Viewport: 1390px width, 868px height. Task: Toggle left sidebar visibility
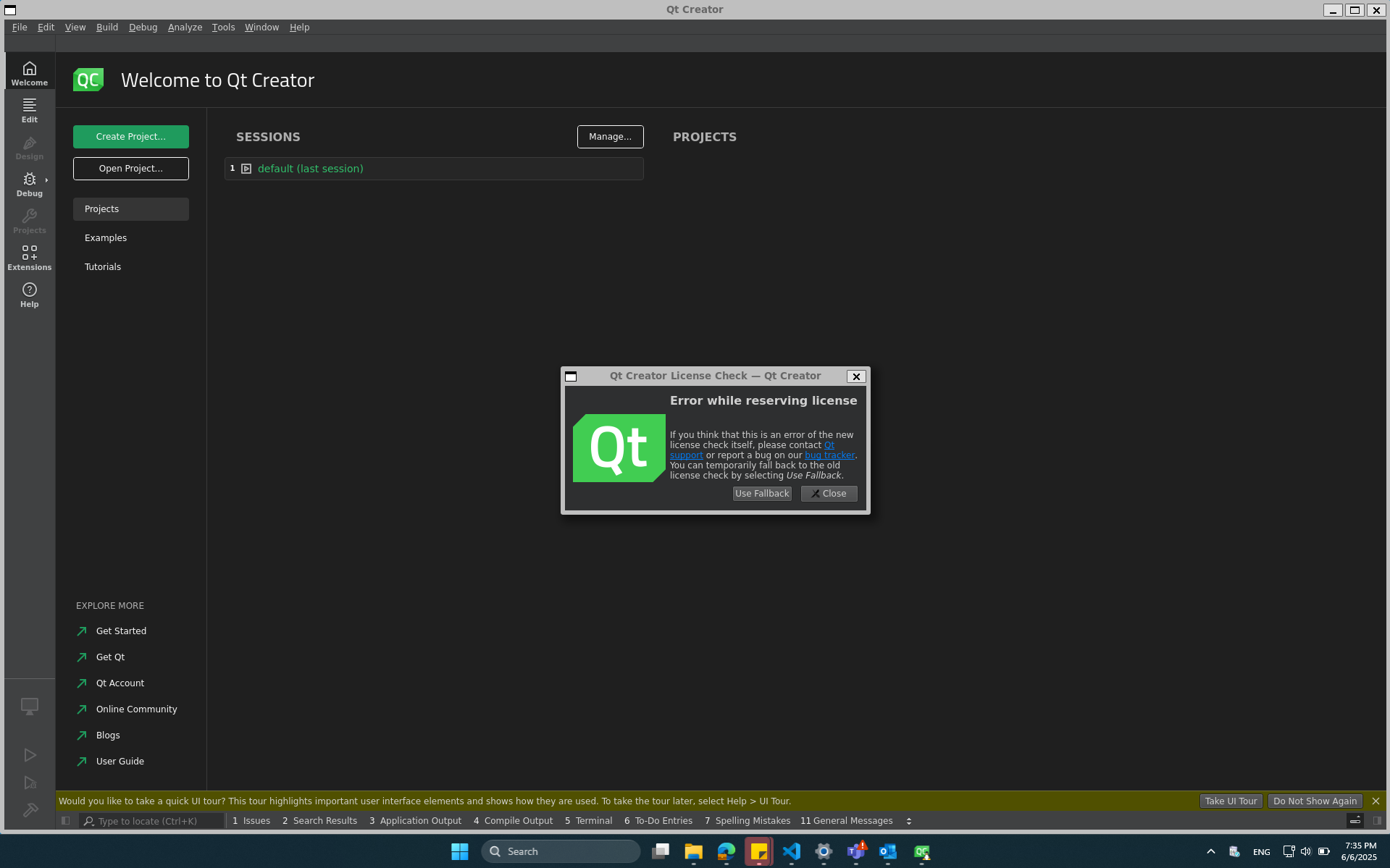coord(65,821)
